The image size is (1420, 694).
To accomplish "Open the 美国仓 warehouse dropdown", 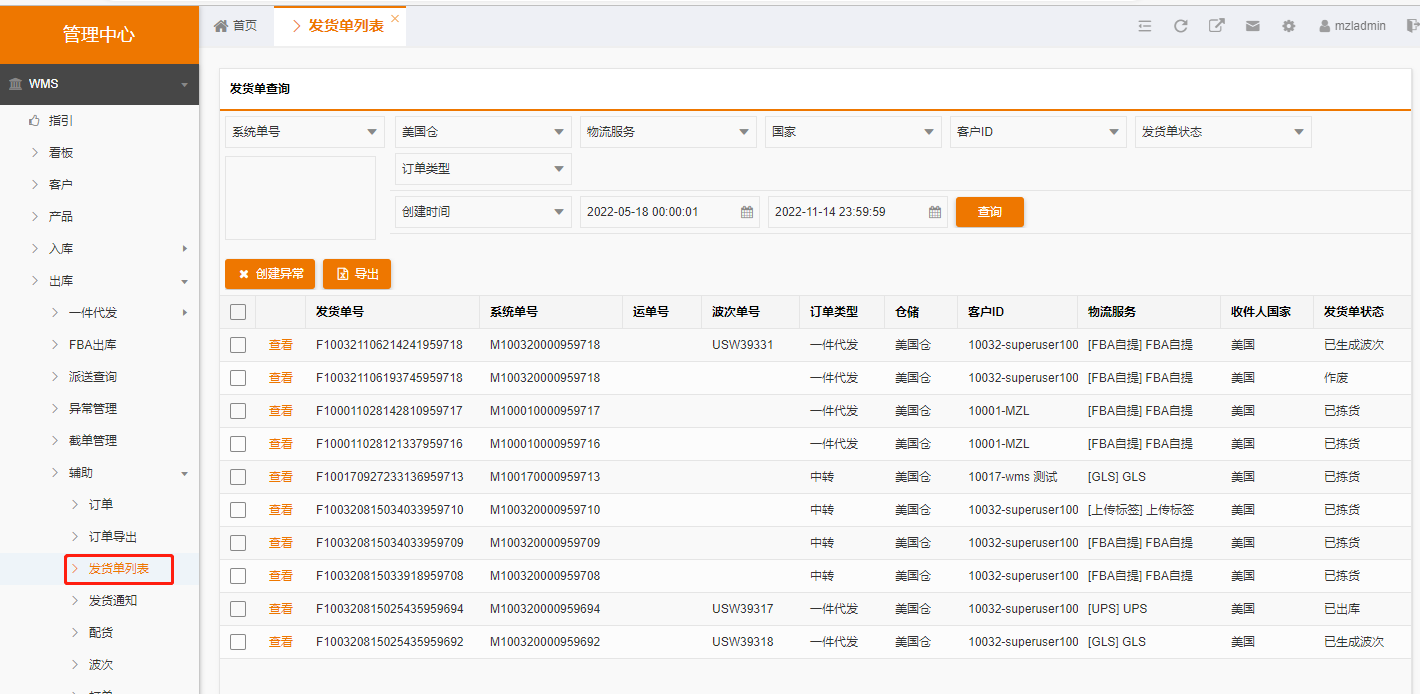I will coord(483,132).
